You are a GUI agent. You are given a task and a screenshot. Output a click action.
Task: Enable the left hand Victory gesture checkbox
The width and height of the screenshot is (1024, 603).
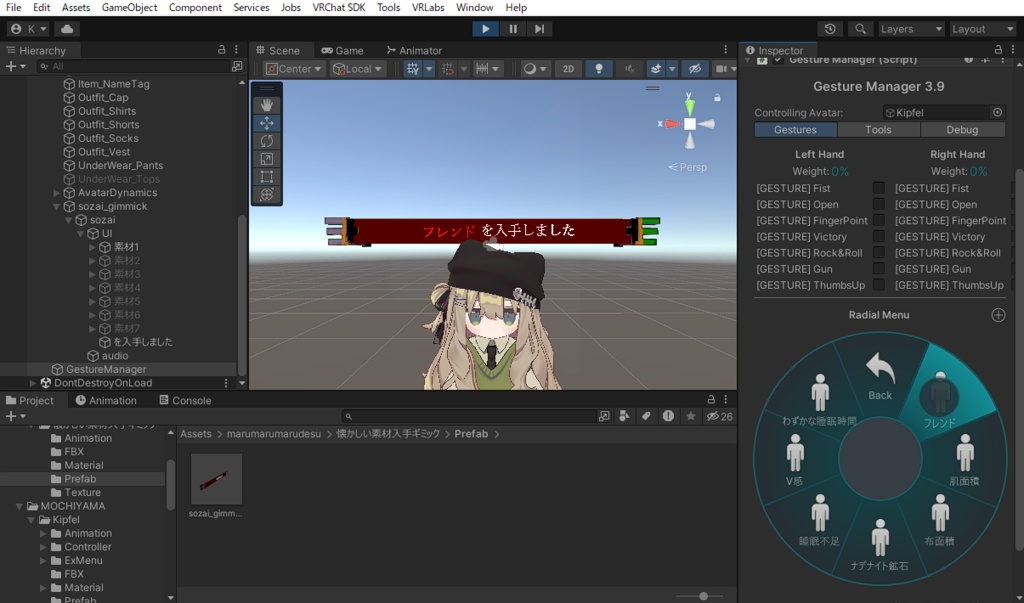coord(878,236)
